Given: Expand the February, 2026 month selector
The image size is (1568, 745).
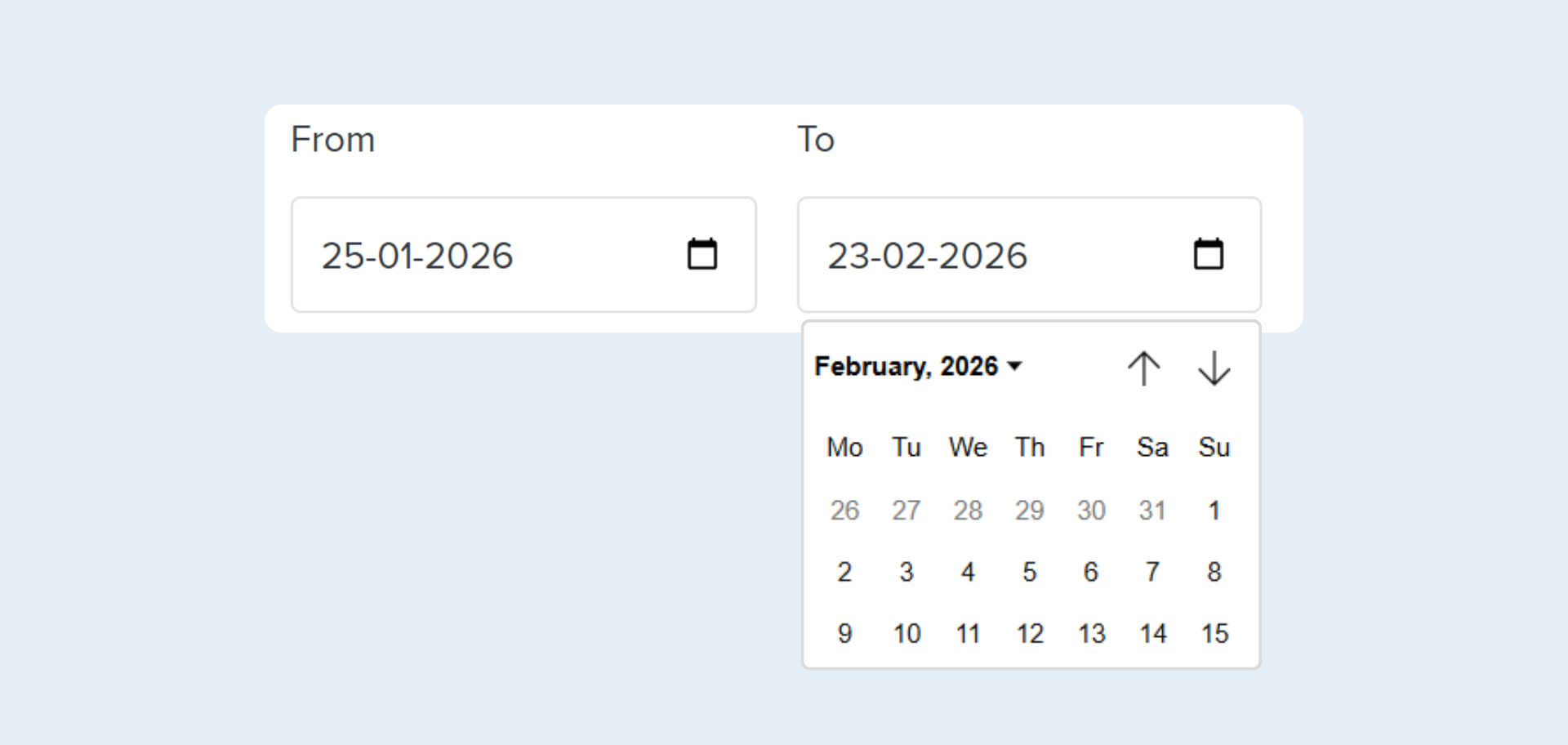Looking at the screenshot, I should 918,367.
